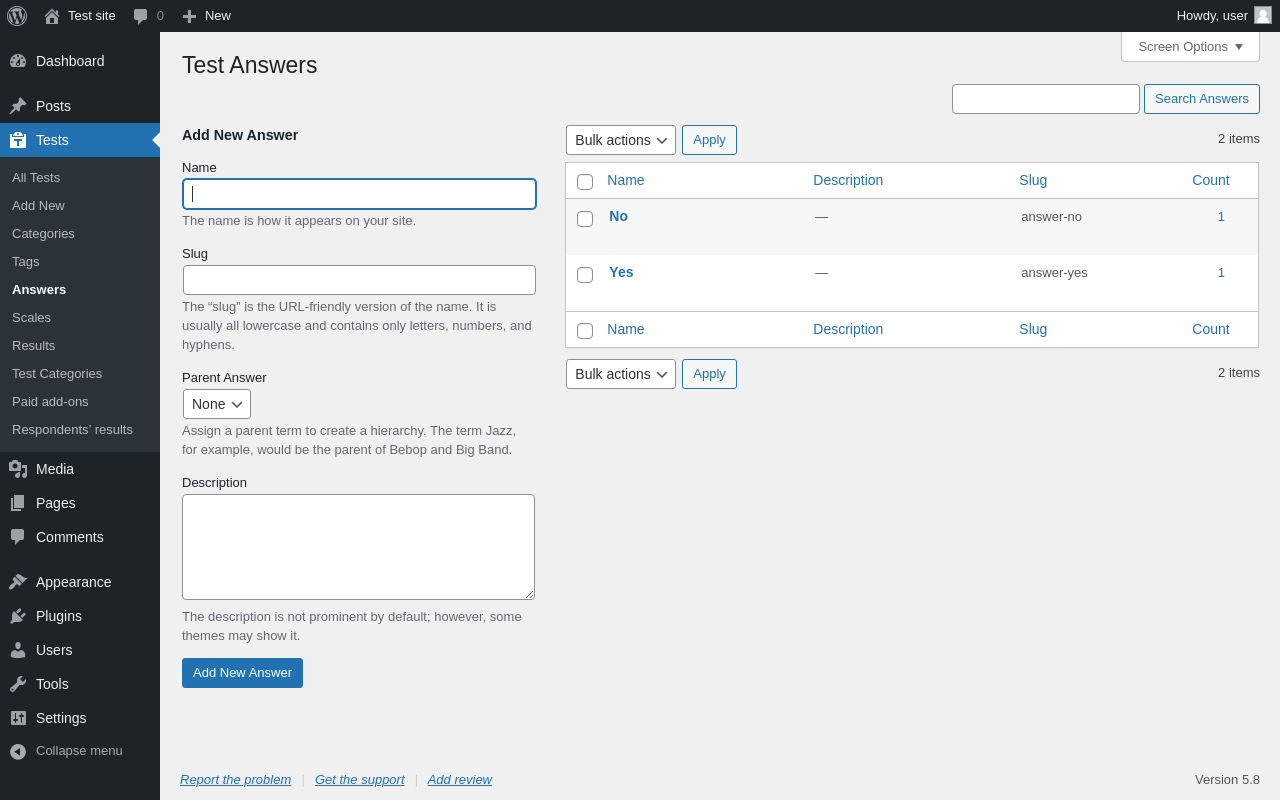
Task: Open the comments bubble icon in admin bar
Action: click(140, 16)
